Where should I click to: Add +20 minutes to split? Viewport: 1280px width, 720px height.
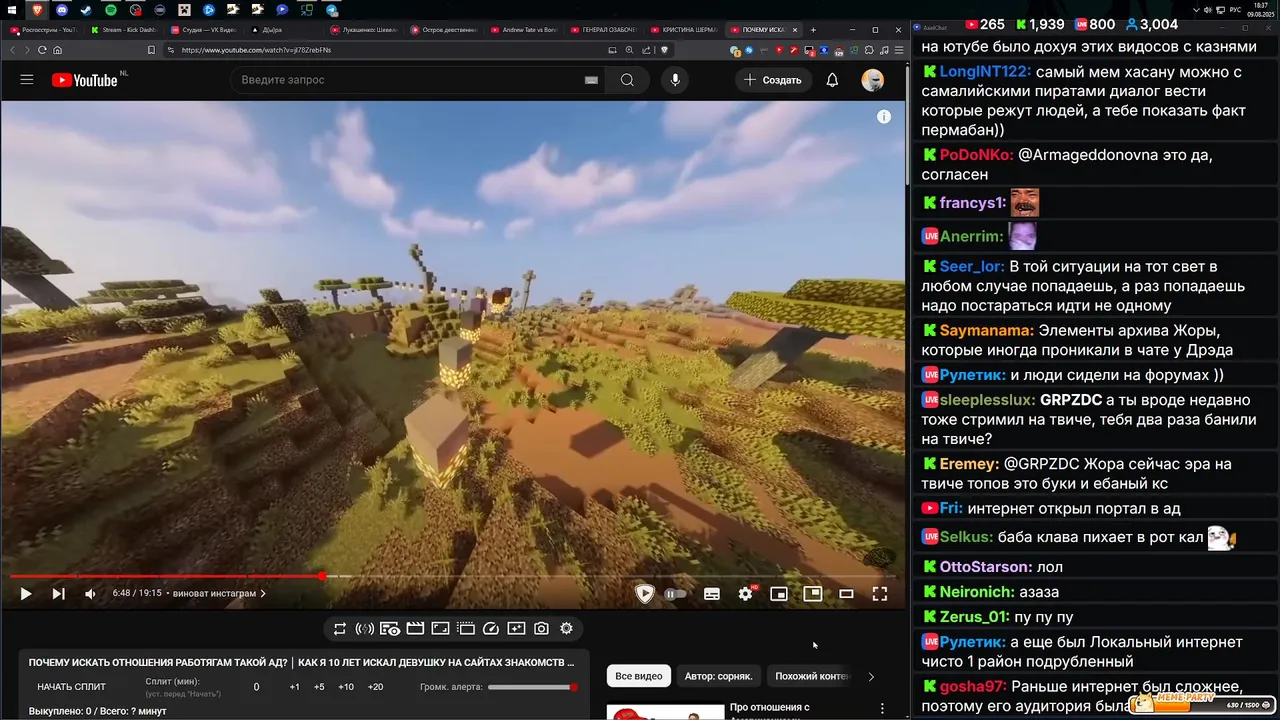[375, 687]
